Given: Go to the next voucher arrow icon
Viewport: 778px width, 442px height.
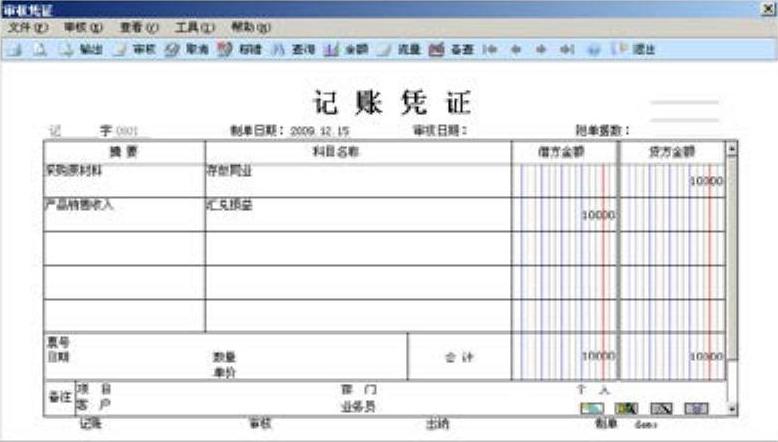Looking at the screenshot, I should click(541, 49).
